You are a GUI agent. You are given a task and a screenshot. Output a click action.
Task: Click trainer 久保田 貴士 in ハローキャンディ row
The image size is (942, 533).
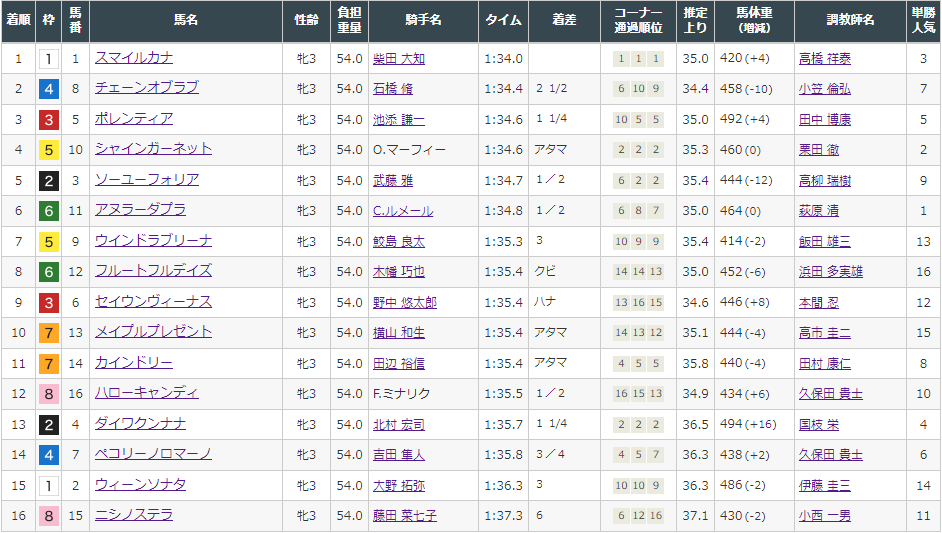[831, 394]
